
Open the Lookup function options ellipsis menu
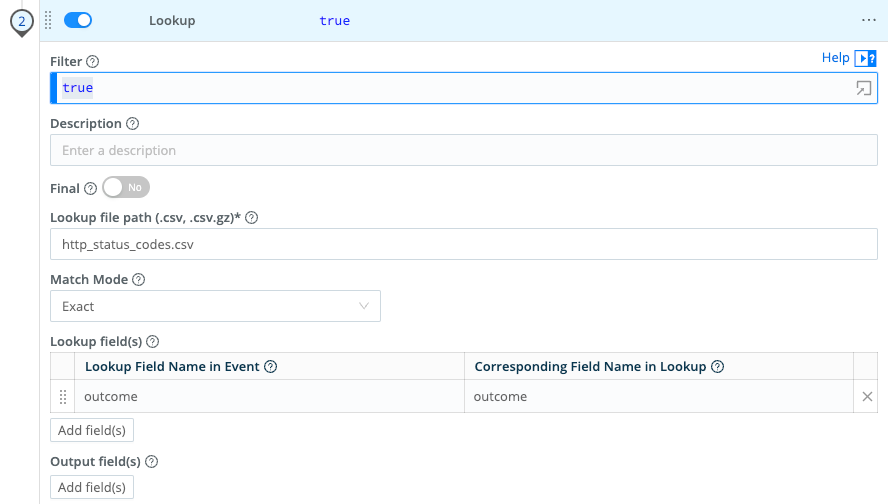pyautogui.click(x=868, y=20)
